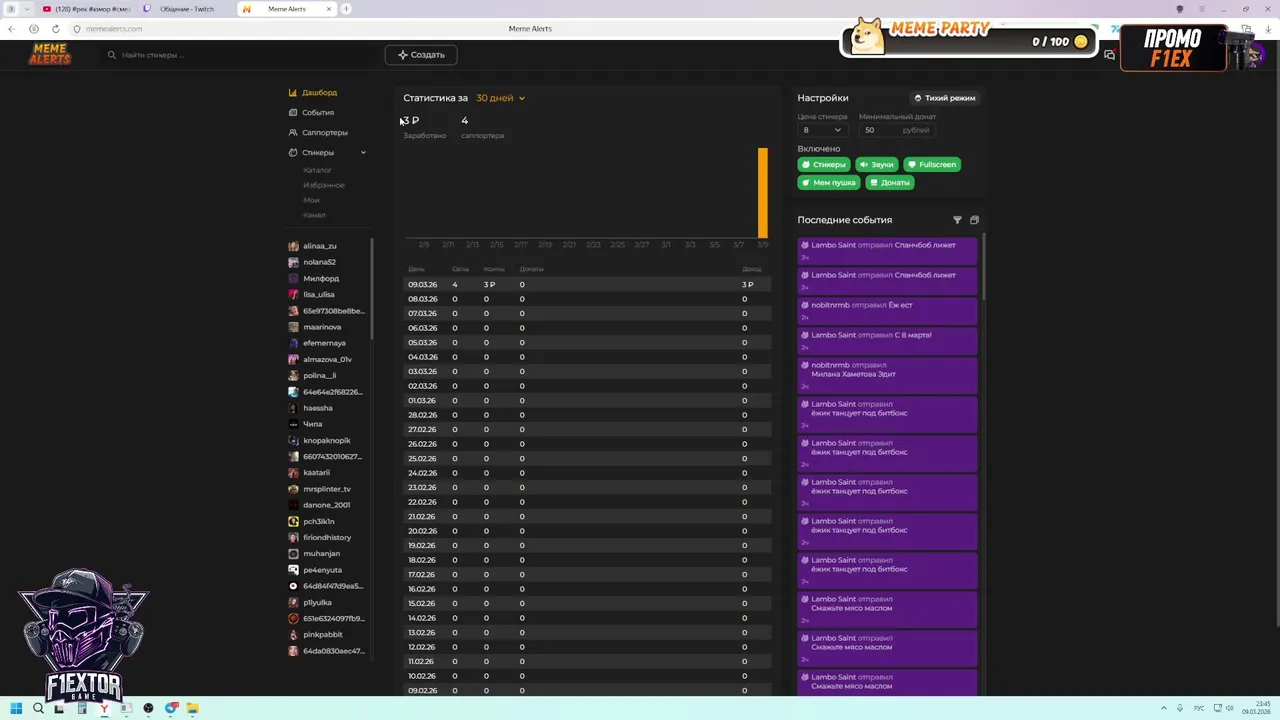Toggle the Мем пушка enabled chip
This screenshot has width=1280, height=720.
tap(828, 182)
